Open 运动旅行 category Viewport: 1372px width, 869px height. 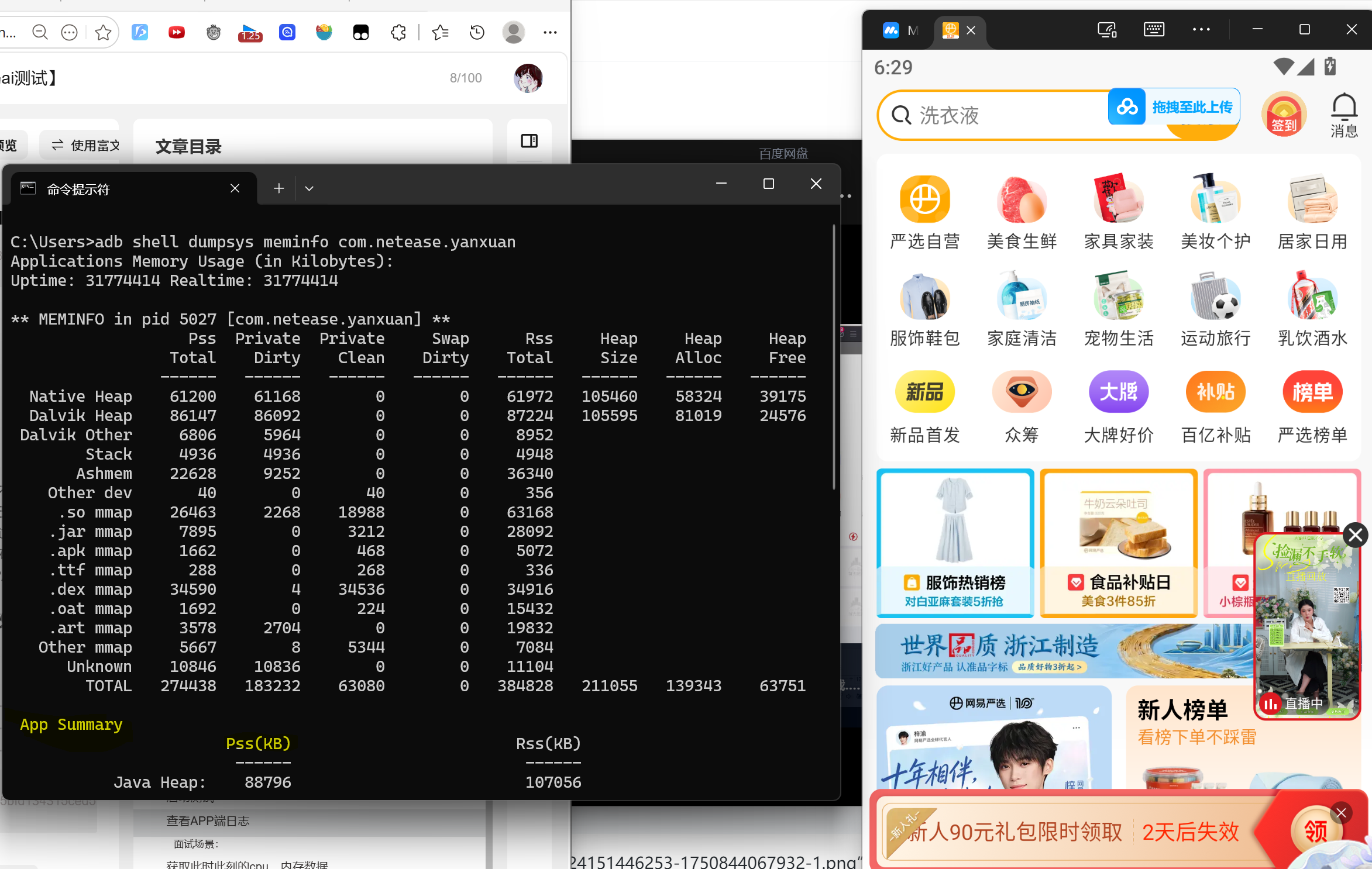(x=1215, y=310)
